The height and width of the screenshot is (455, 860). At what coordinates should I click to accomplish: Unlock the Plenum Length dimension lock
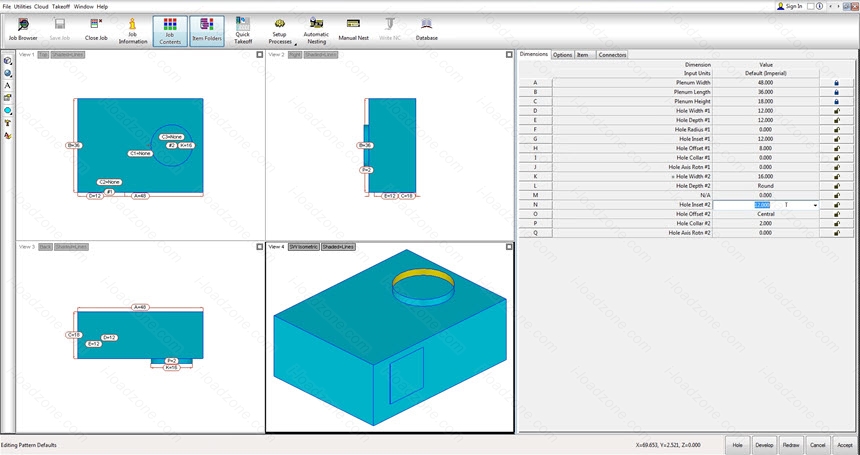click(x=836, y=92)
